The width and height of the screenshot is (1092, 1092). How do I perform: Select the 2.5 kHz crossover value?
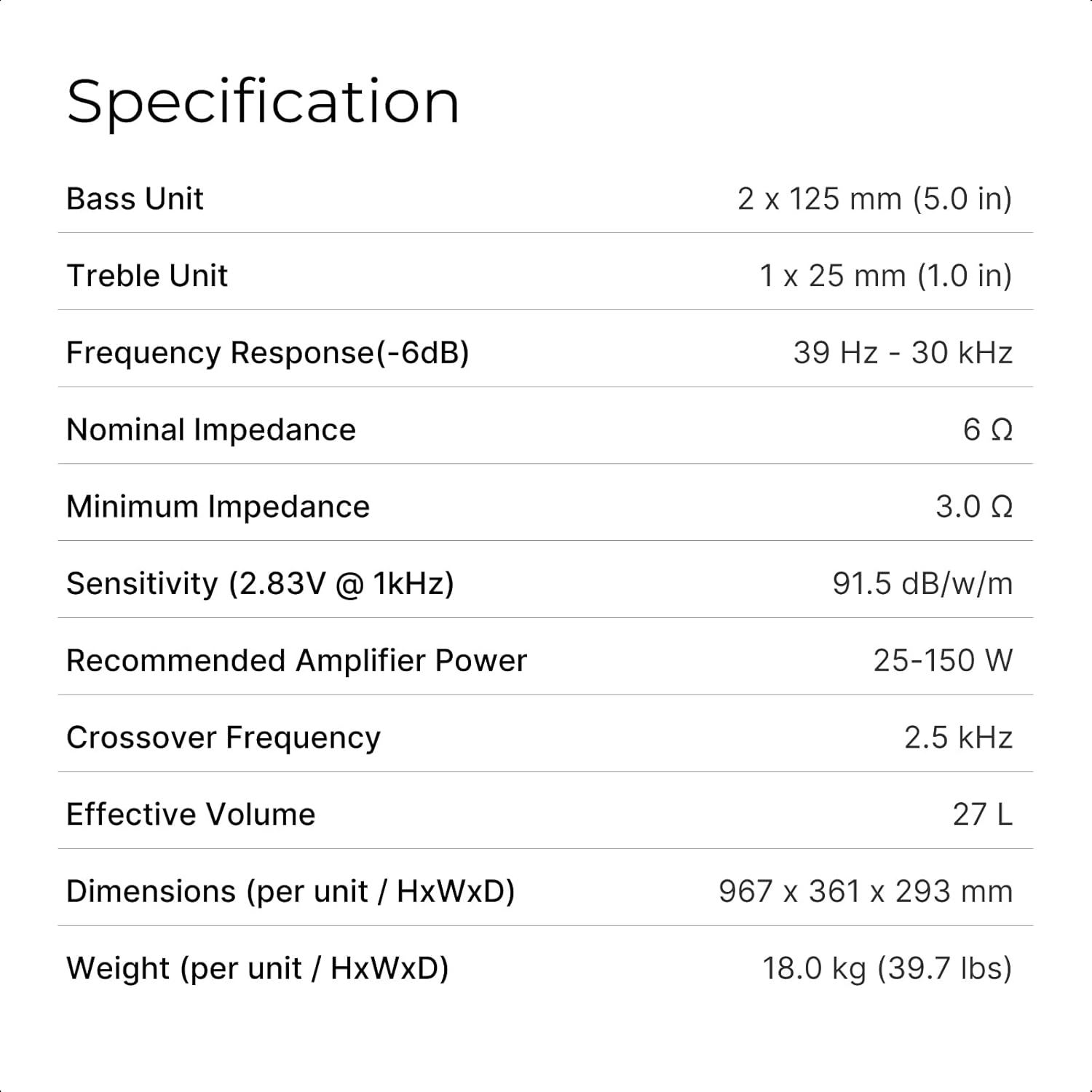pos(958,737)
